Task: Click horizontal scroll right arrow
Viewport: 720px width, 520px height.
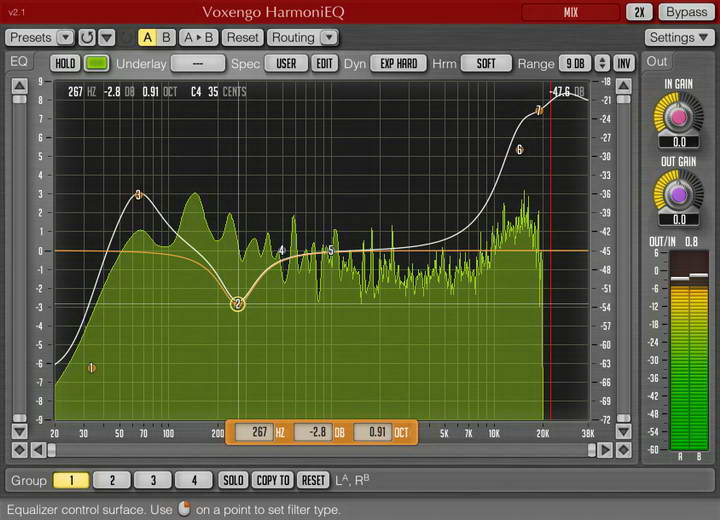Action: pyautogui.click(x=605, y=450)
